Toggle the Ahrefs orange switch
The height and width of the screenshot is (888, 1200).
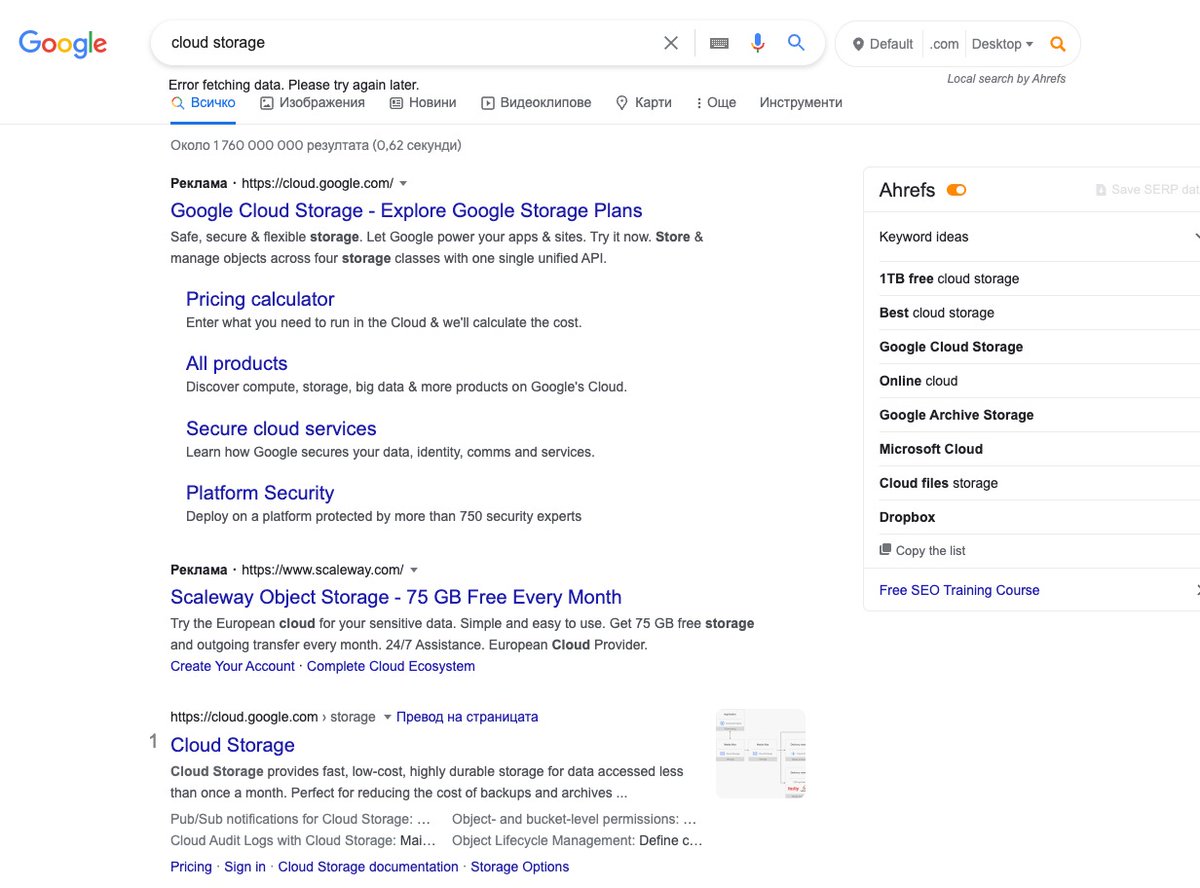pos(956,190)
